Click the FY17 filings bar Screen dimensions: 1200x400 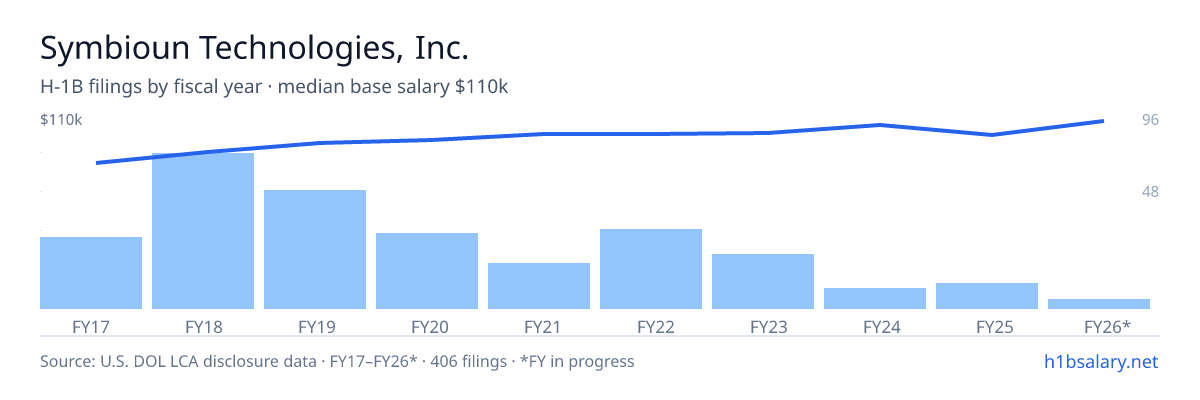tap(91, 273)
